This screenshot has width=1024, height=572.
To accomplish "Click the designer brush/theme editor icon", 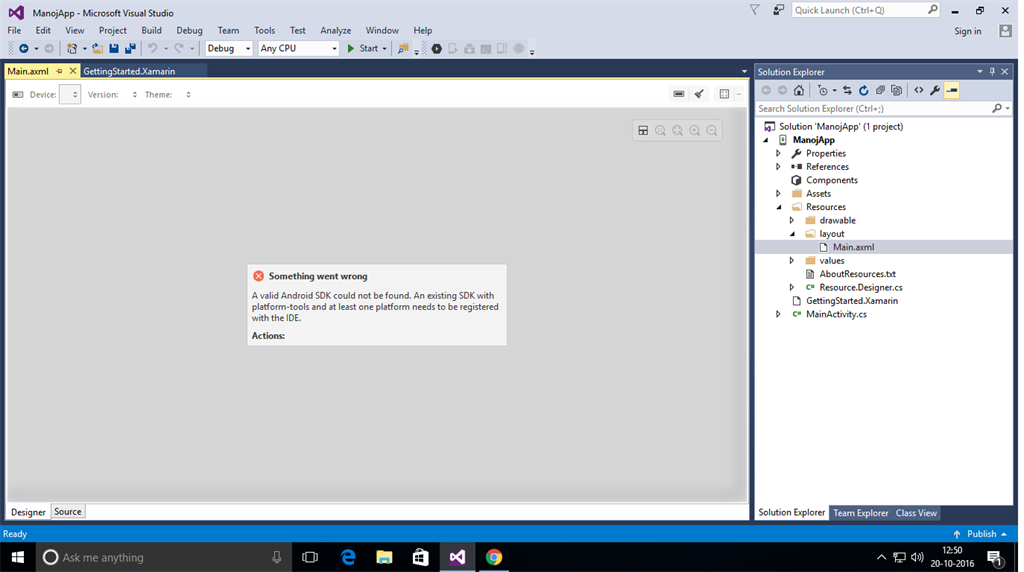I will 699,94.
